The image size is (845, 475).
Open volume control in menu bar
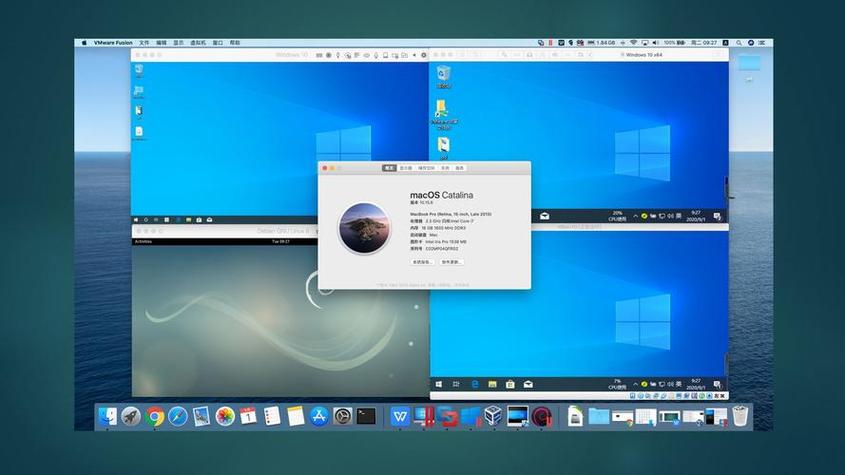click(x=655, y=43)
